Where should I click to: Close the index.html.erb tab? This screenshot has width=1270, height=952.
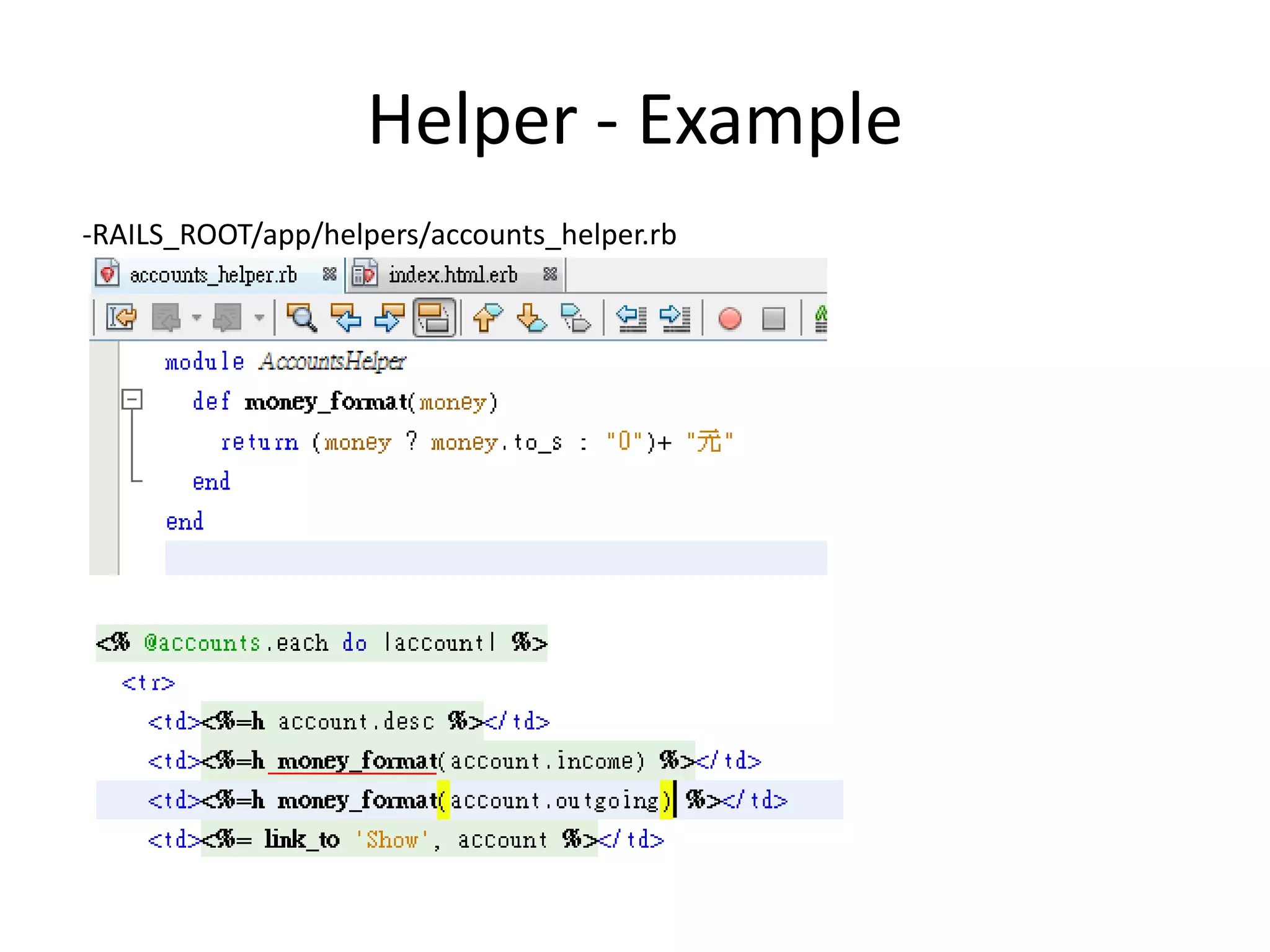[550, 274]
